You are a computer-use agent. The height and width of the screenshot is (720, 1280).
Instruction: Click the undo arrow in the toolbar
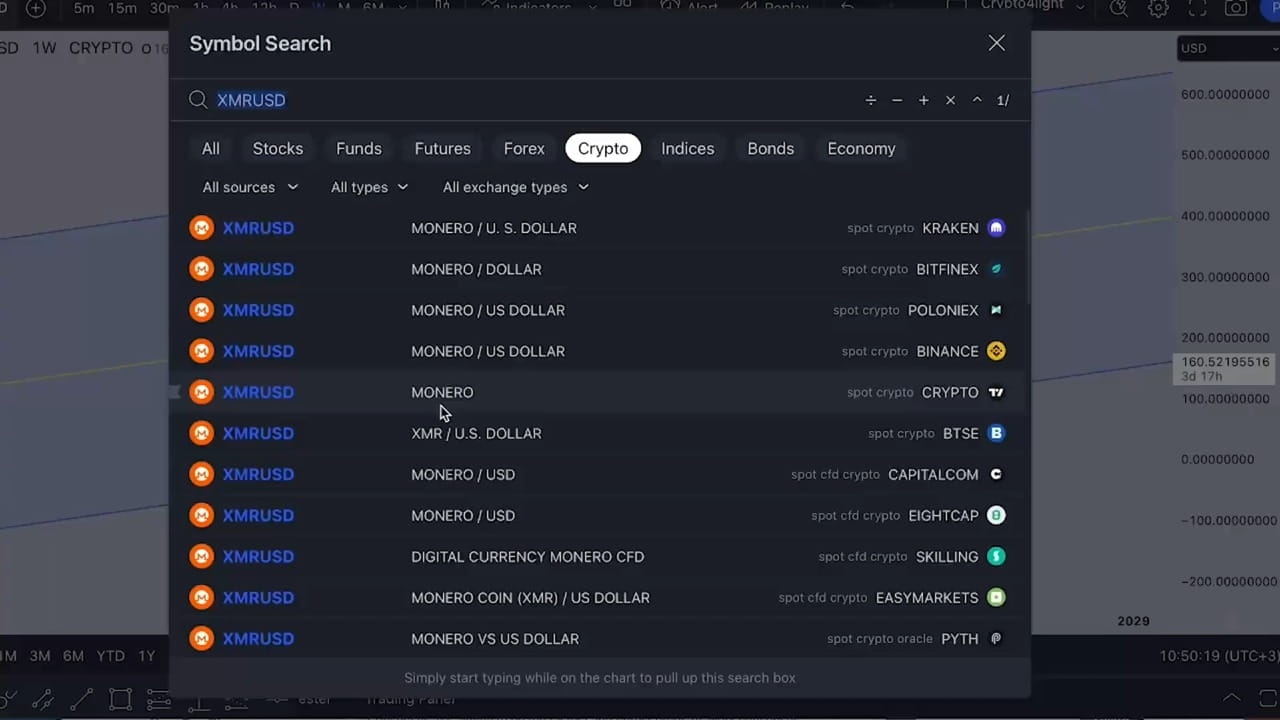(x=847, y=6)
